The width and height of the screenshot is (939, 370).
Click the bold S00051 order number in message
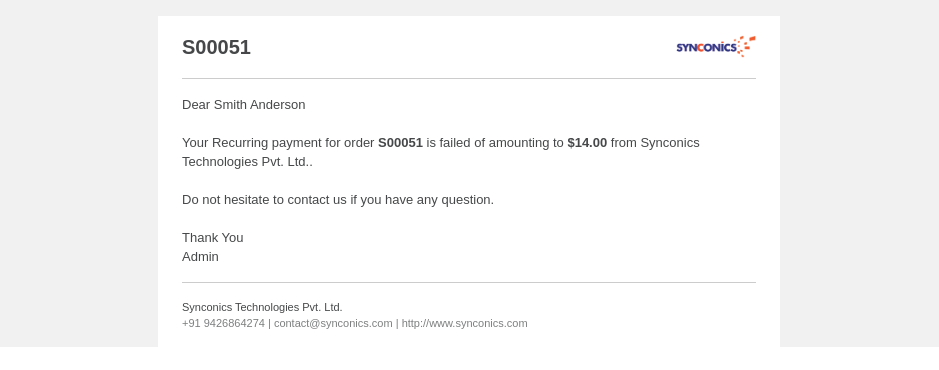(x=400, y=142)
